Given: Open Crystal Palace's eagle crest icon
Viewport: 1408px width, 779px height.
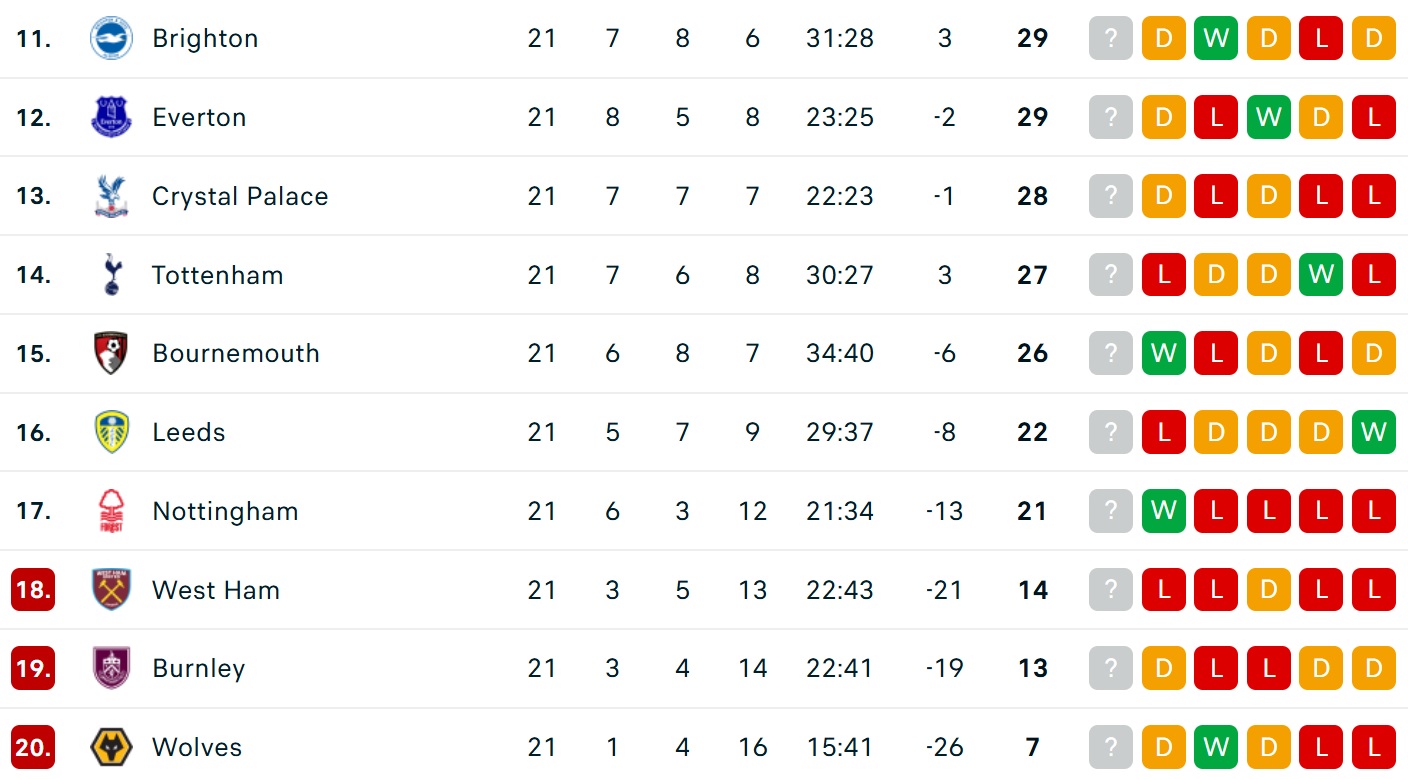Looking at the screenshot, I should click(111, 196).
